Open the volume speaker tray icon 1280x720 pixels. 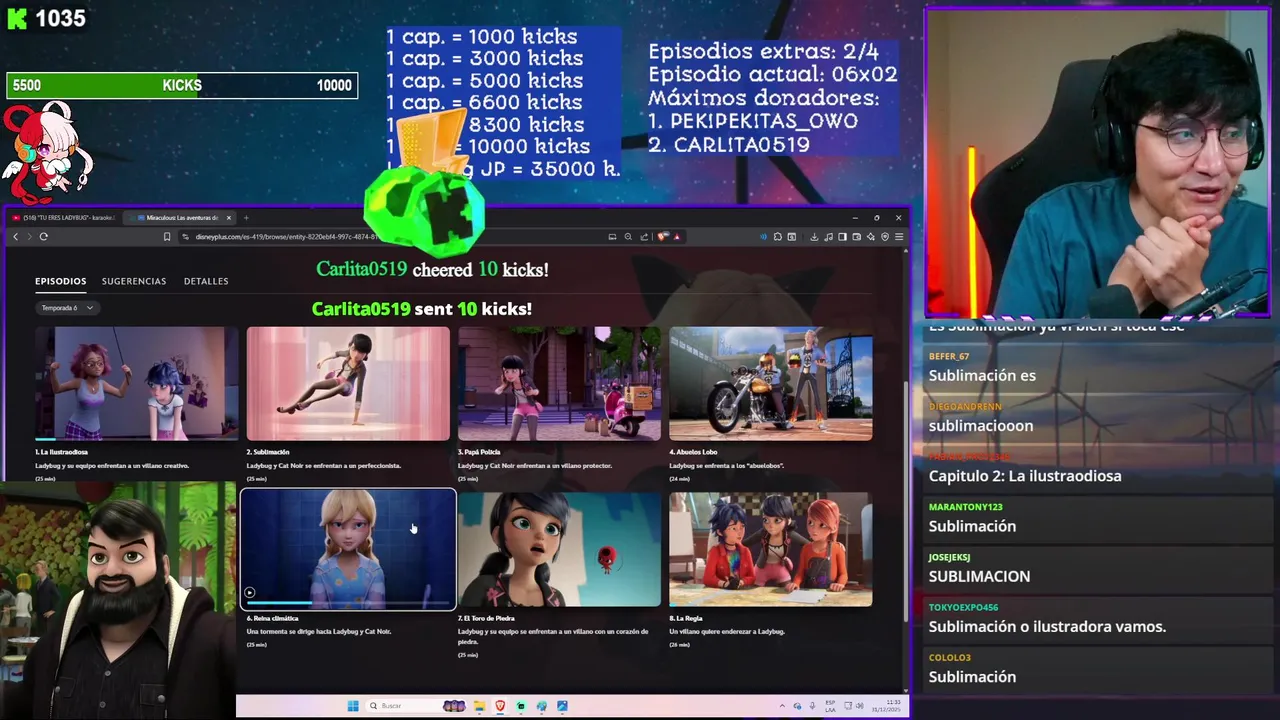(860, 706)
